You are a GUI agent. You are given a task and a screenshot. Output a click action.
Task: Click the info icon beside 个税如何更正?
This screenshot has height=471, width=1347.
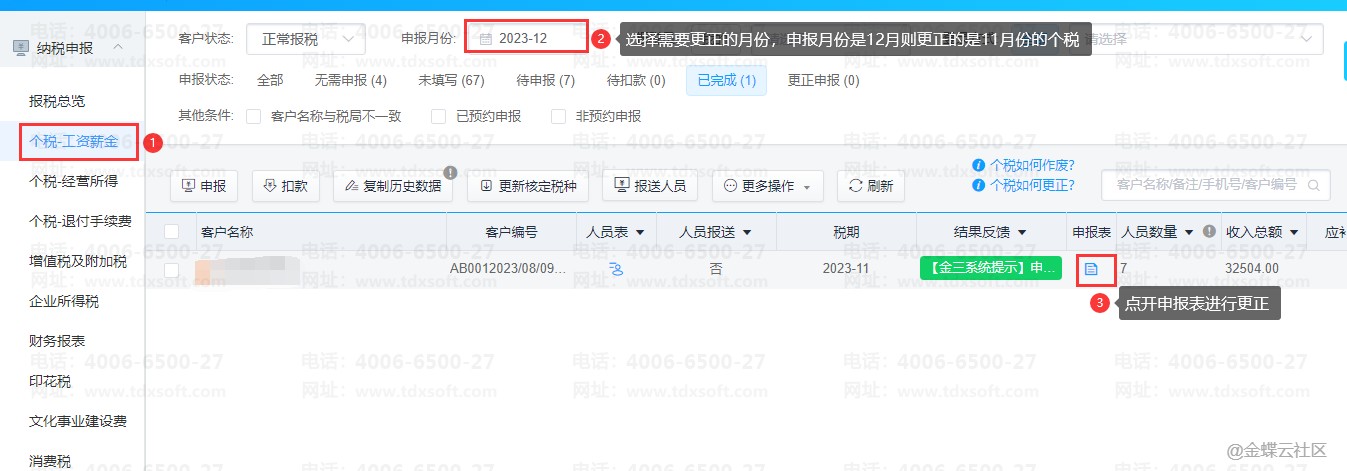[x=979, y=185]
